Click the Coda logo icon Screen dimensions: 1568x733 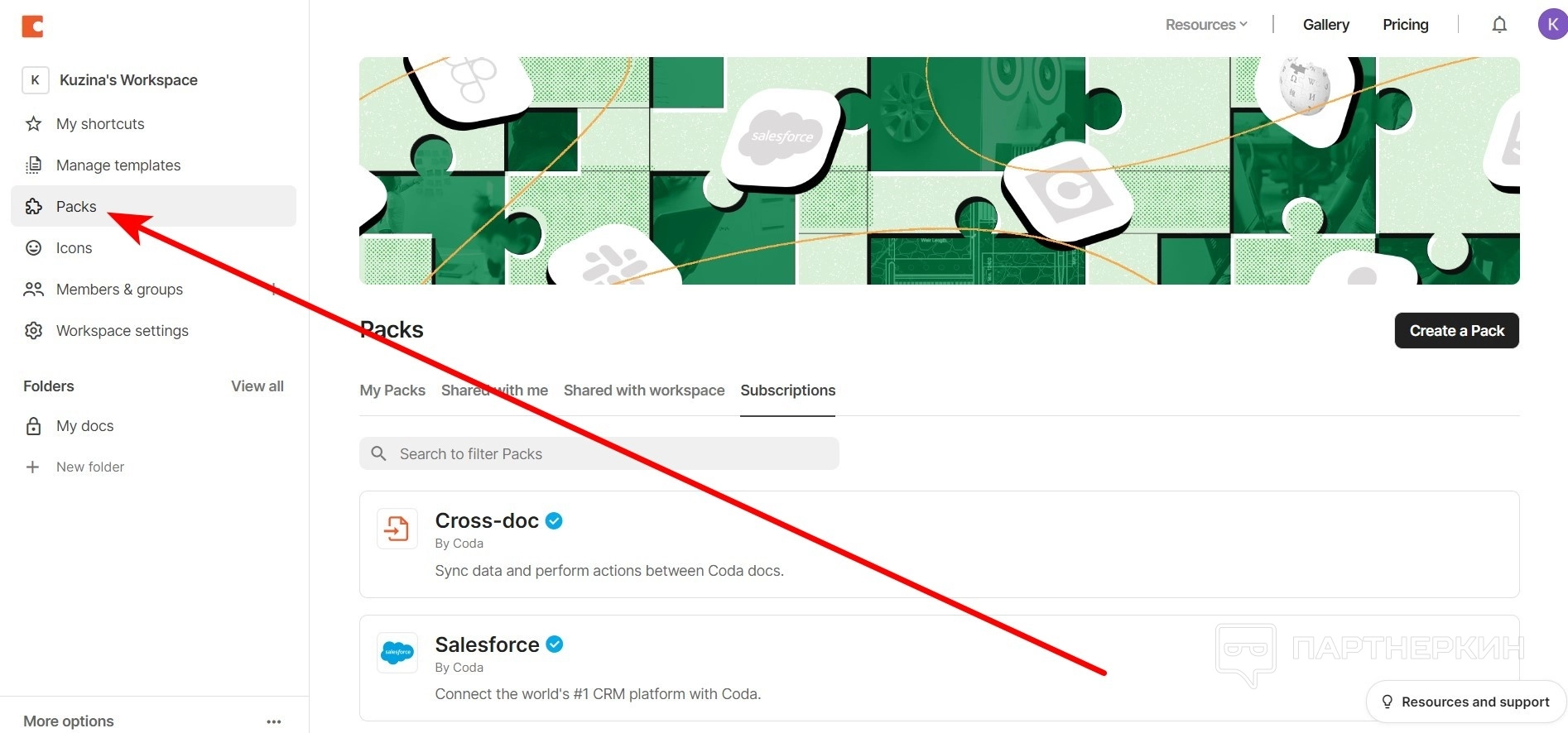(32, 26)
